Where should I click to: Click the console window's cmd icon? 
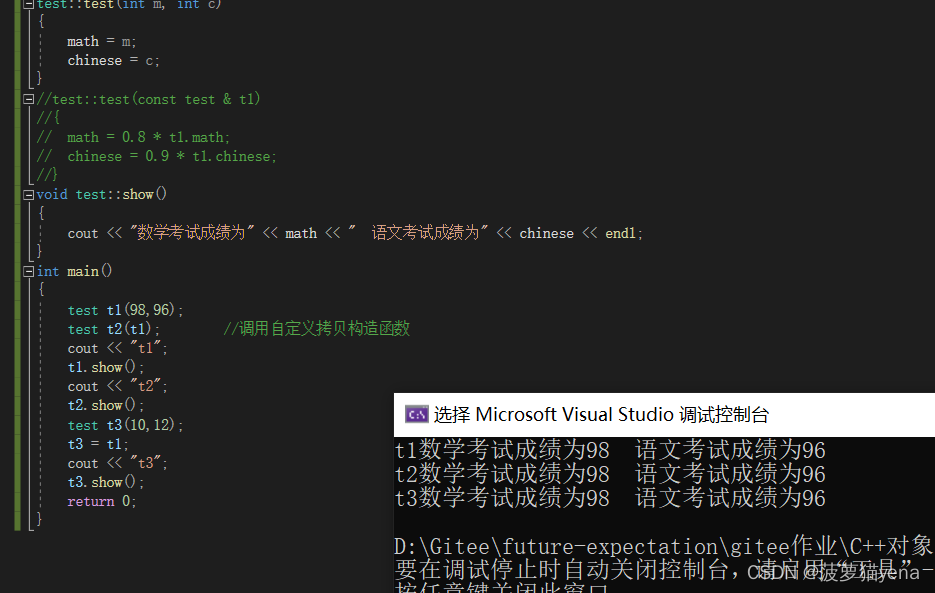point(416,414)
